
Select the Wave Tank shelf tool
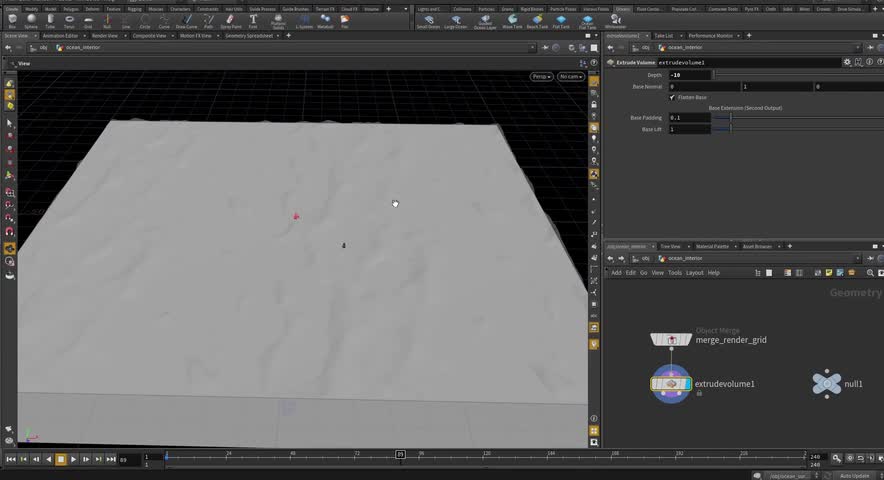pos(512,21)
